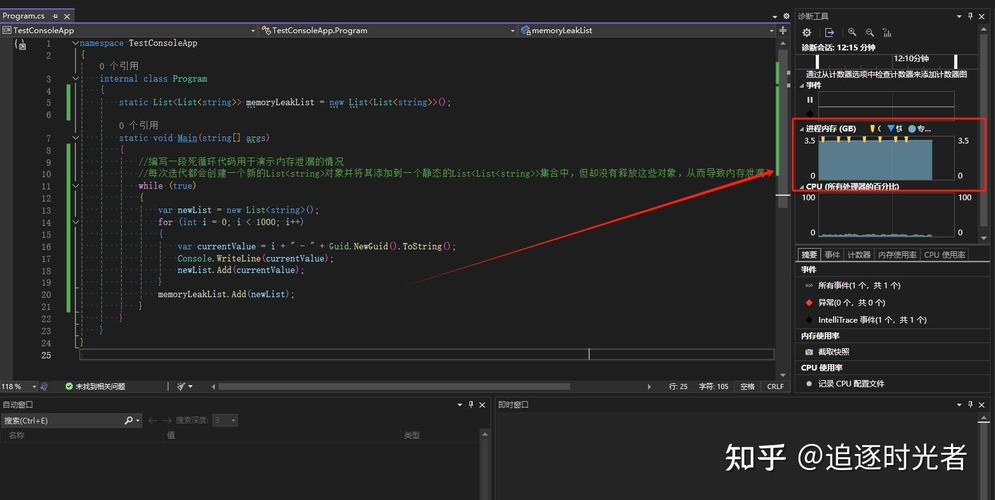Screen dimensions: 995x500
Task: Close the Autos window
Action: click(482, 404)
